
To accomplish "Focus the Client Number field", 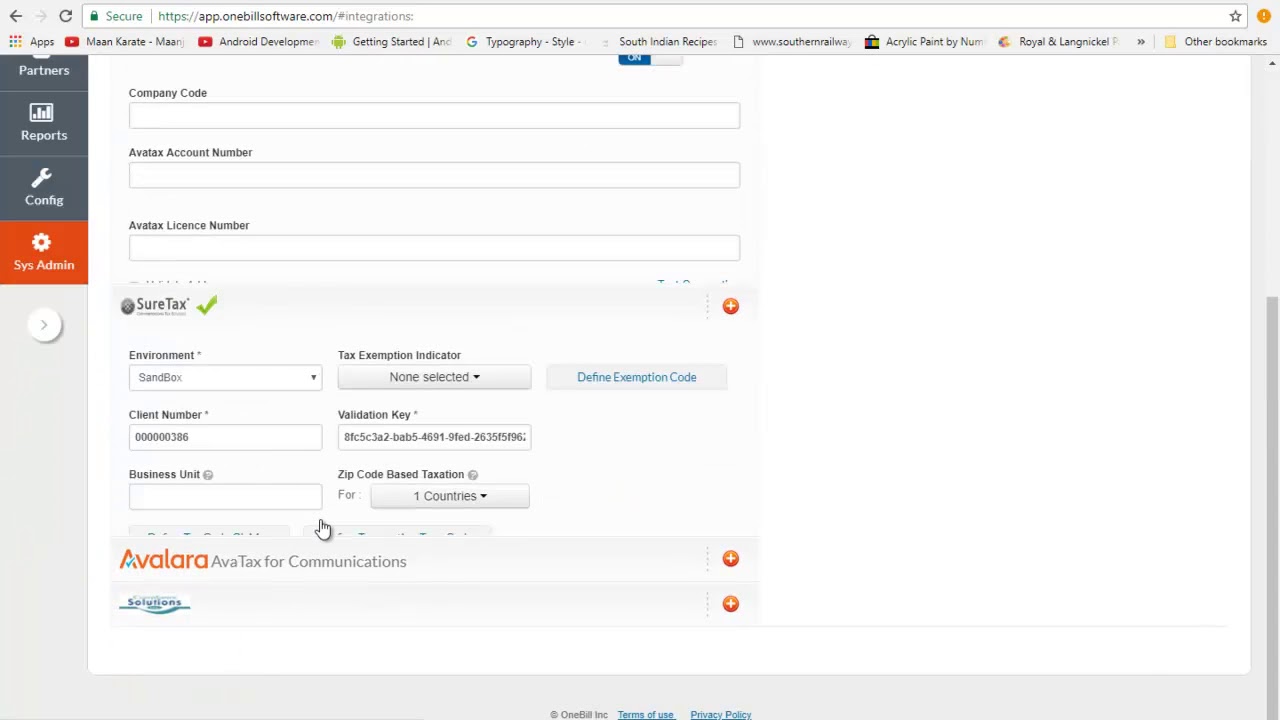I will (x=225, y=437).
